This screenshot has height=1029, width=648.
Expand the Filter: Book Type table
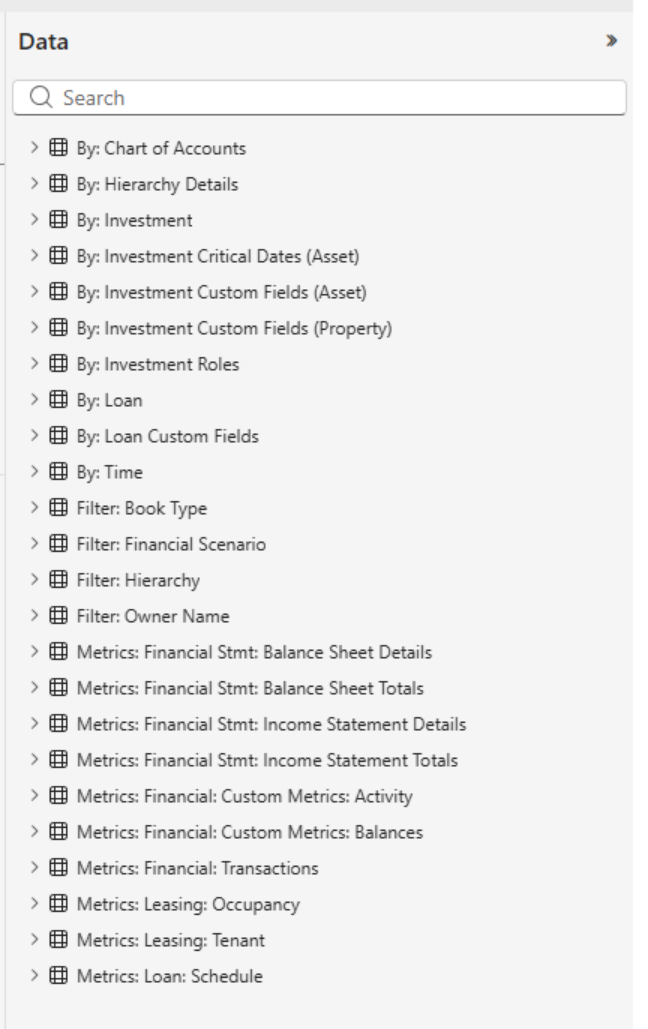point(35,508)
